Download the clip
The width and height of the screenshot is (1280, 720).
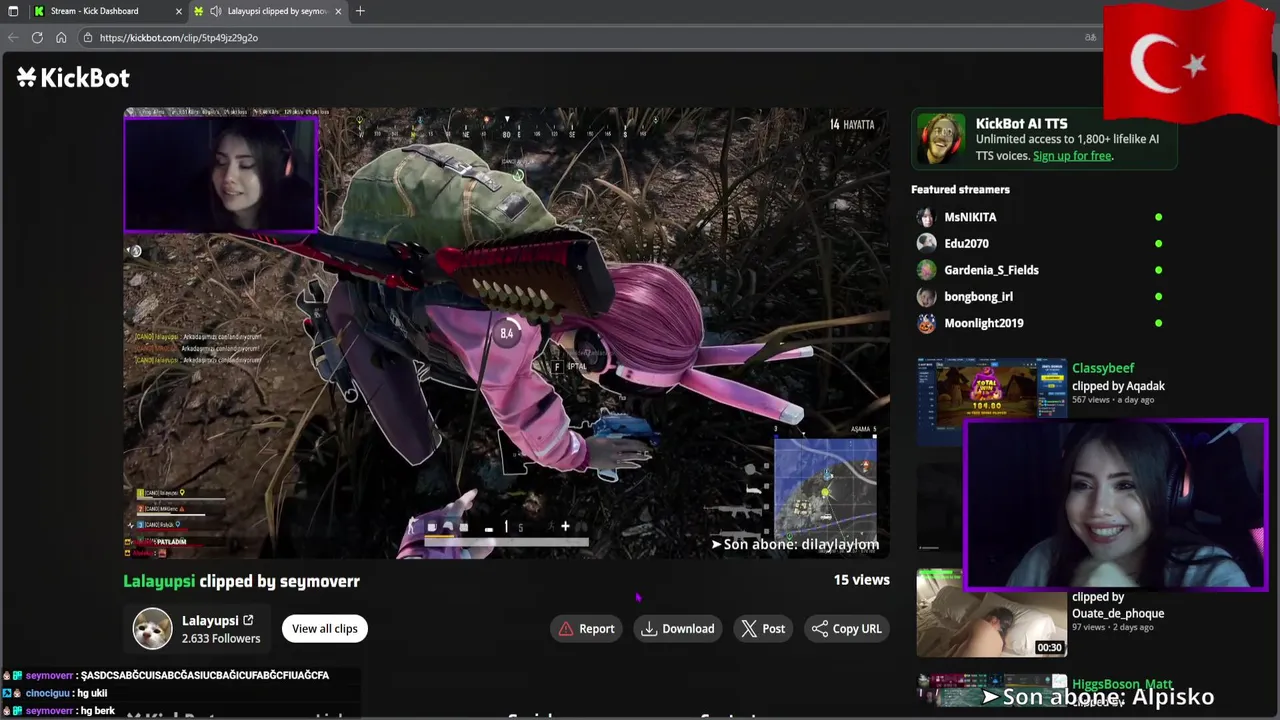click(678, 629)
